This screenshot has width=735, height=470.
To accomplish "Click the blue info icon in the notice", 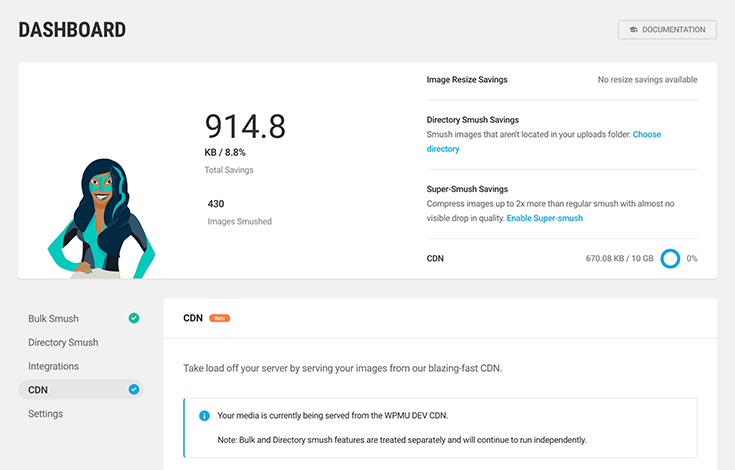I will [x=204, y=416].
